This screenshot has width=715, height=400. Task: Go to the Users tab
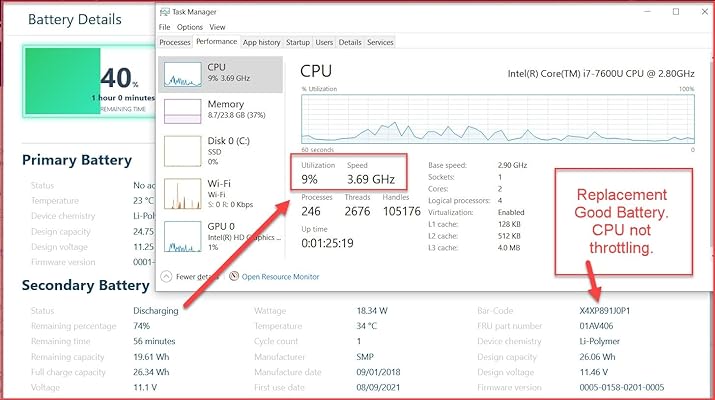(x=324, y=42)
